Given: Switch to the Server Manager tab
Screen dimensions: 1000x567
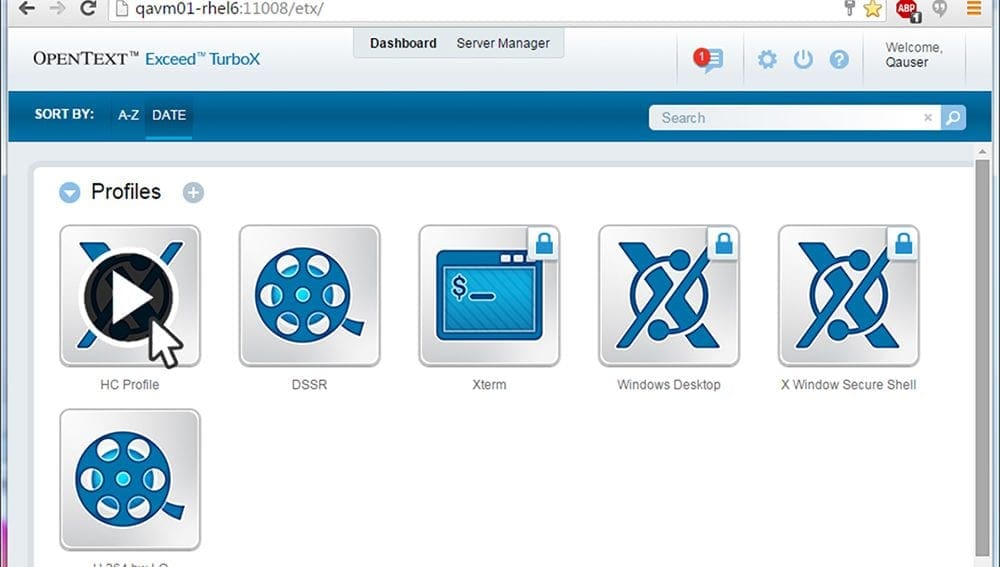Looking at the screenshot, I should pyautogui.click(x=503, y=43).
